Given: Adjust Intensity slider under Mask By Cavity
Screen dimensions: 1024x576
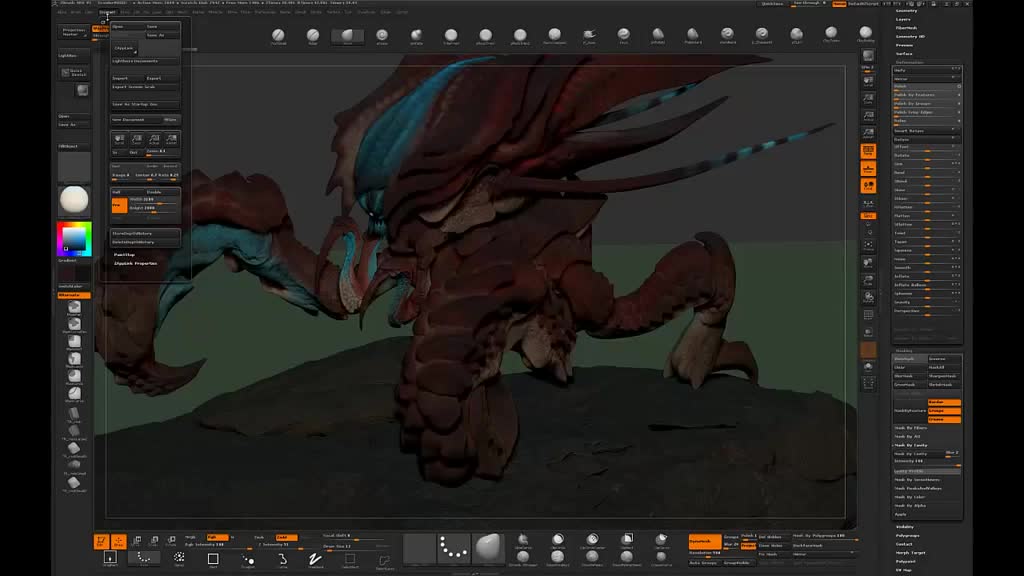Looking at the screenshot, I should pyautogui.click(x=927, y=462).
